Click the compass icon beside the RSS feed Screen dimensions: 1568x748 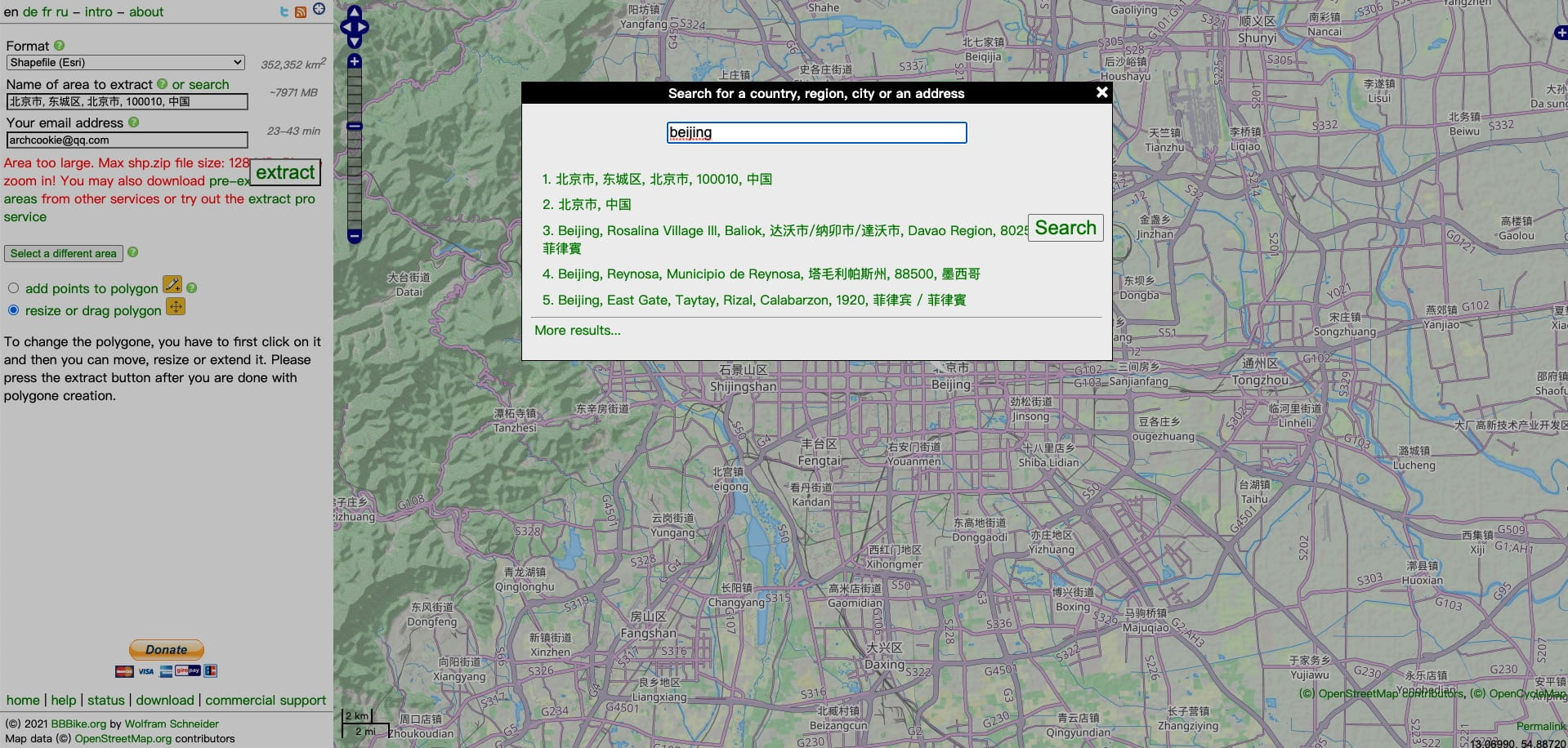[x=319, y=10]
